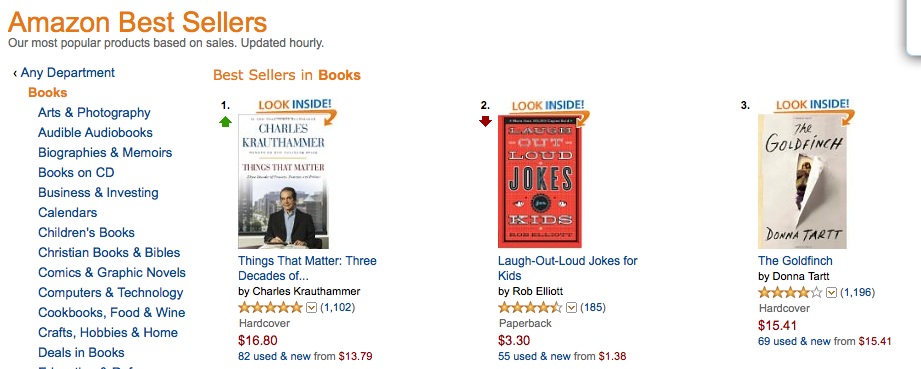This screenshot has width=921, height=369.
Task: Click the Look Inside badge on Things That Matter
Action: tap(297, 110)
